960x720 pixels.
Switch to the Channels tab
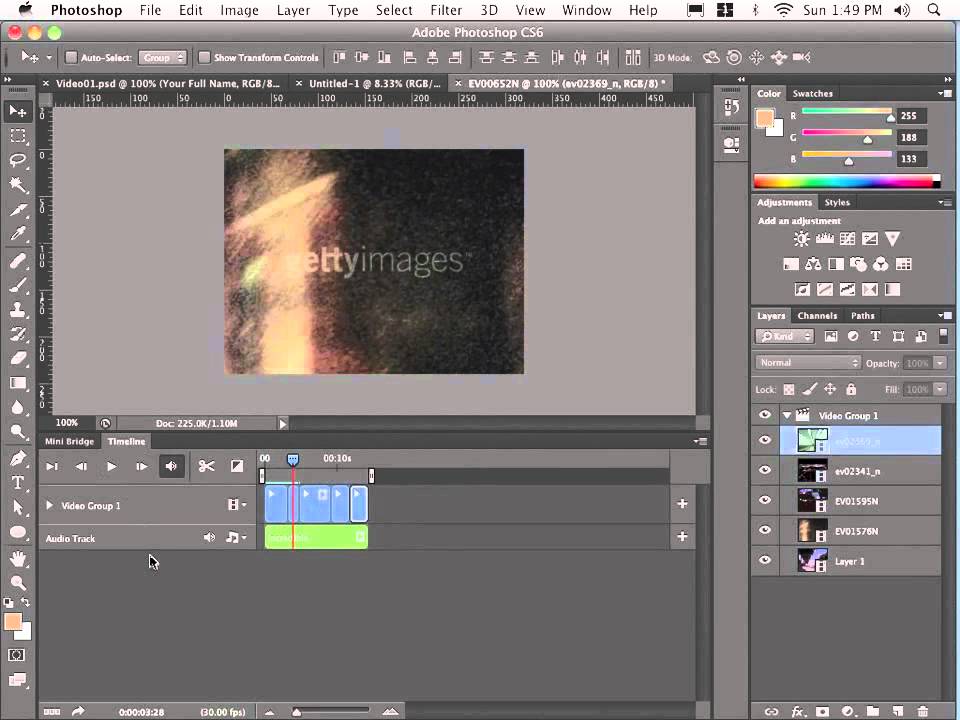(817, 316)
